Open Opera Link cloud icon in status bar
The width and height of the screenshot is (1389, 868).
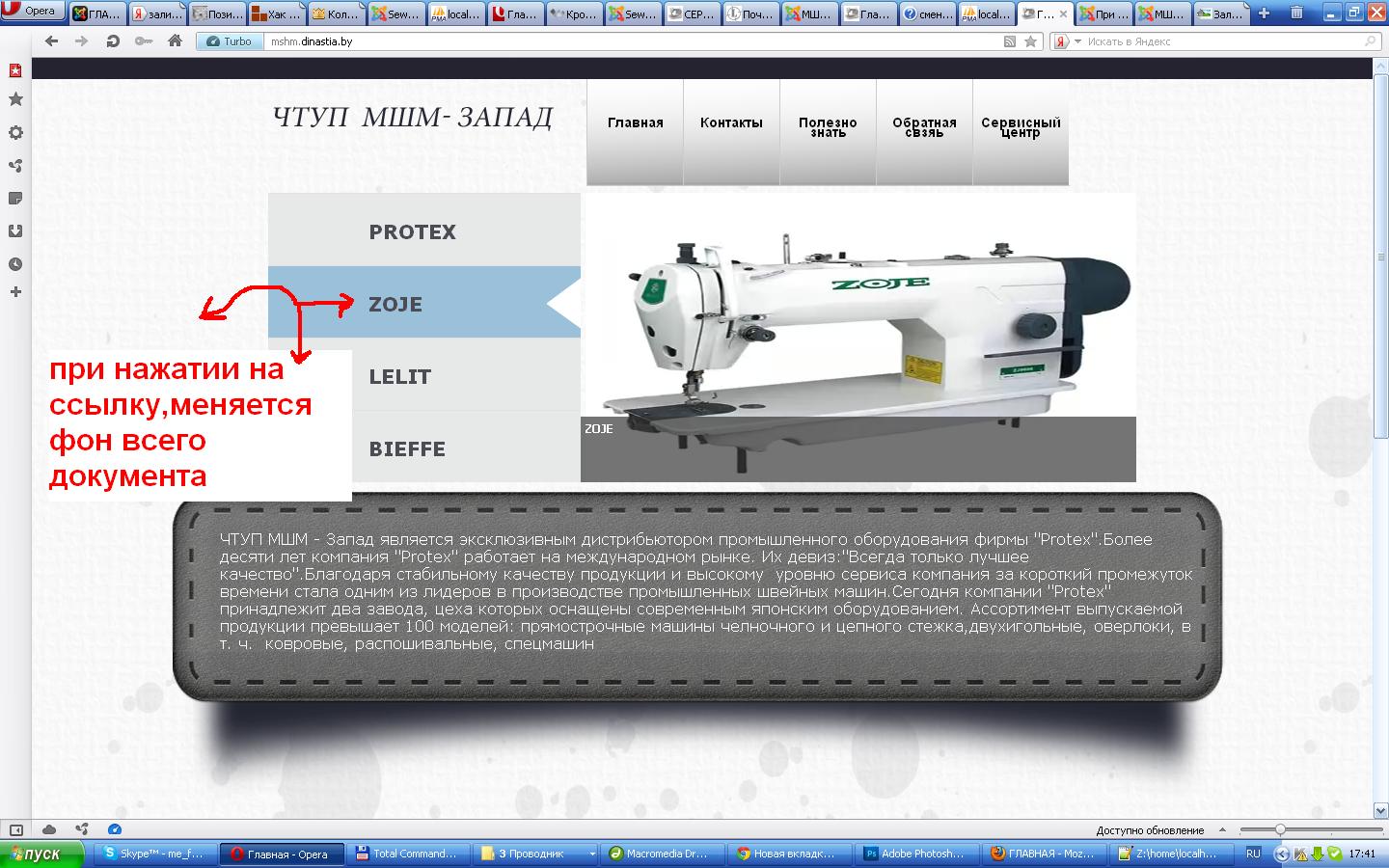pos(49,829)
